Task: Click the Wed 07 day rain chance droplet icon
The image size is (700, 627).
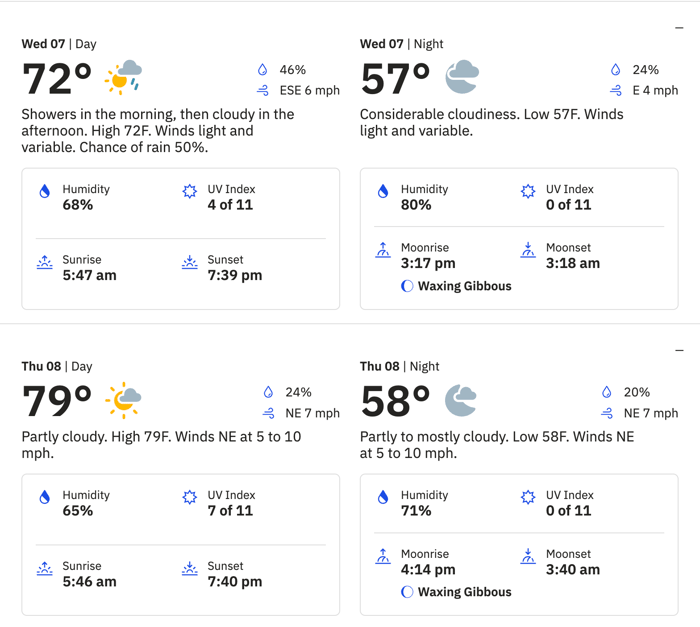Action: click(263, 70)
